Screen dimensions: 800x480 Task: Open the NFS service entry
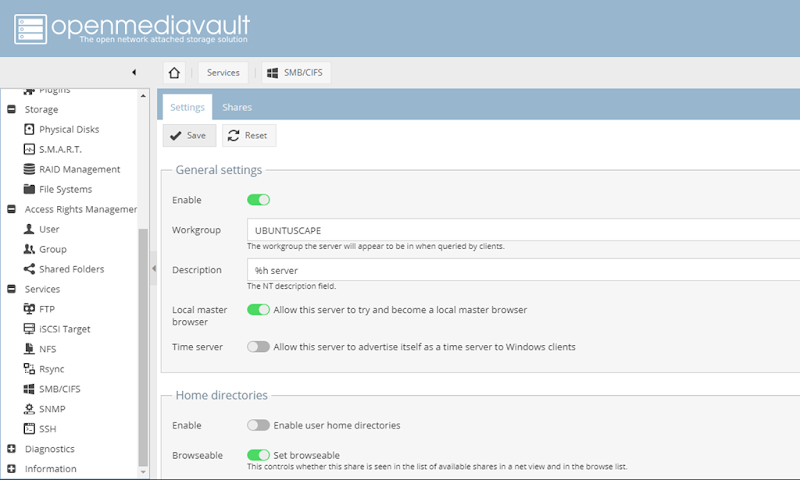47,349
